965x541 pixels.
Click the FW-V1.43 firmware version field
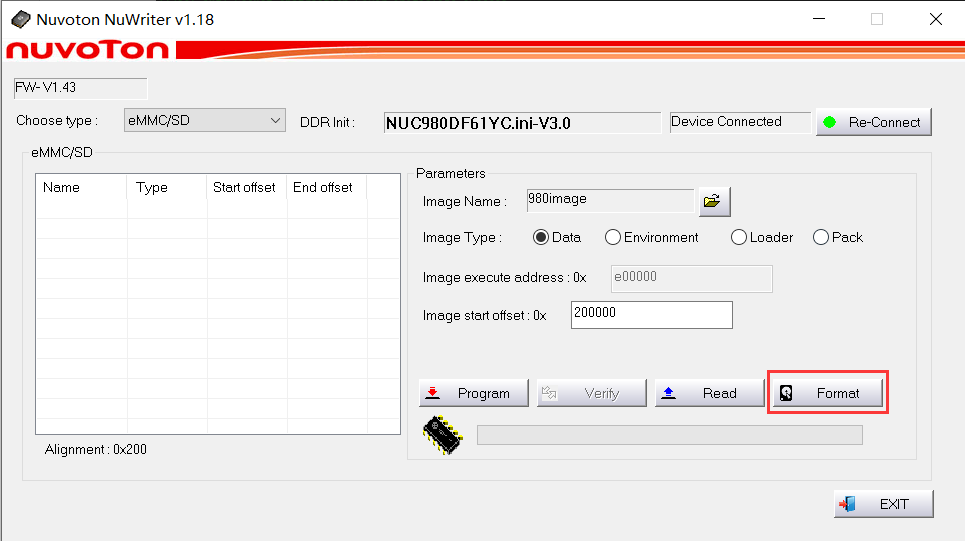(81, 88)
